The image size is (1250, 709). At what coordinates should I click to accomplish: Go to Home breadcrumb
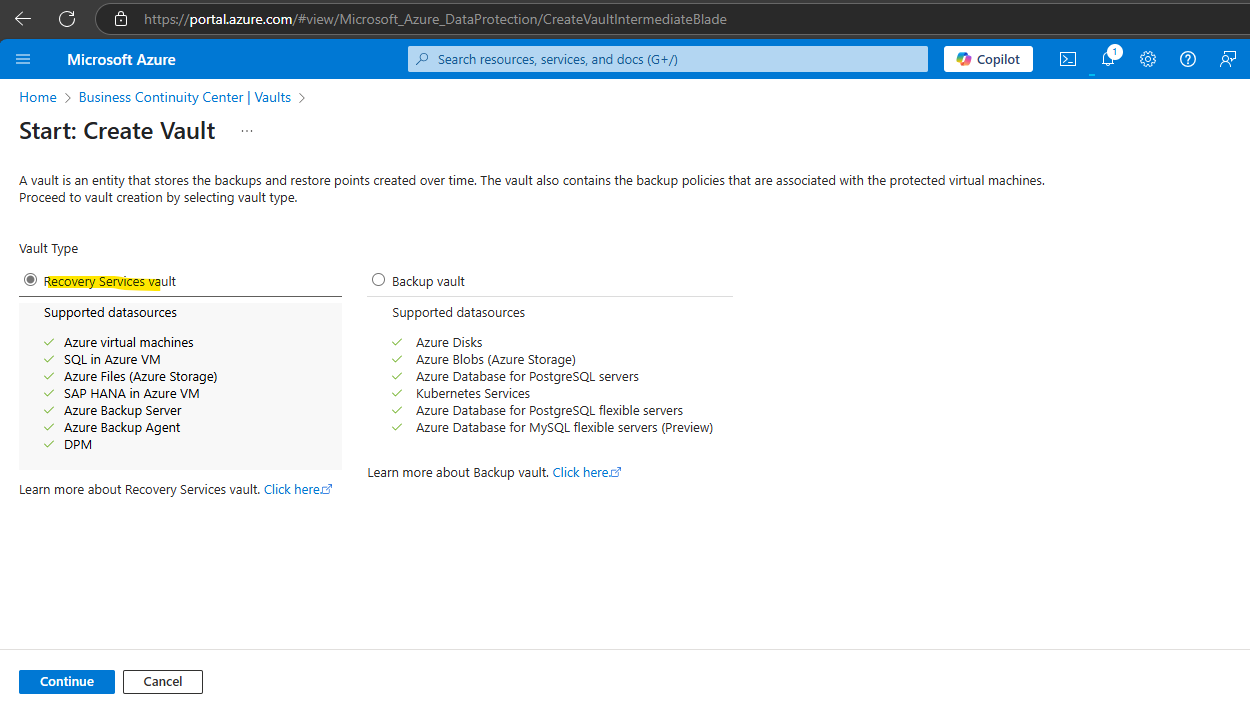coord(38,97)
